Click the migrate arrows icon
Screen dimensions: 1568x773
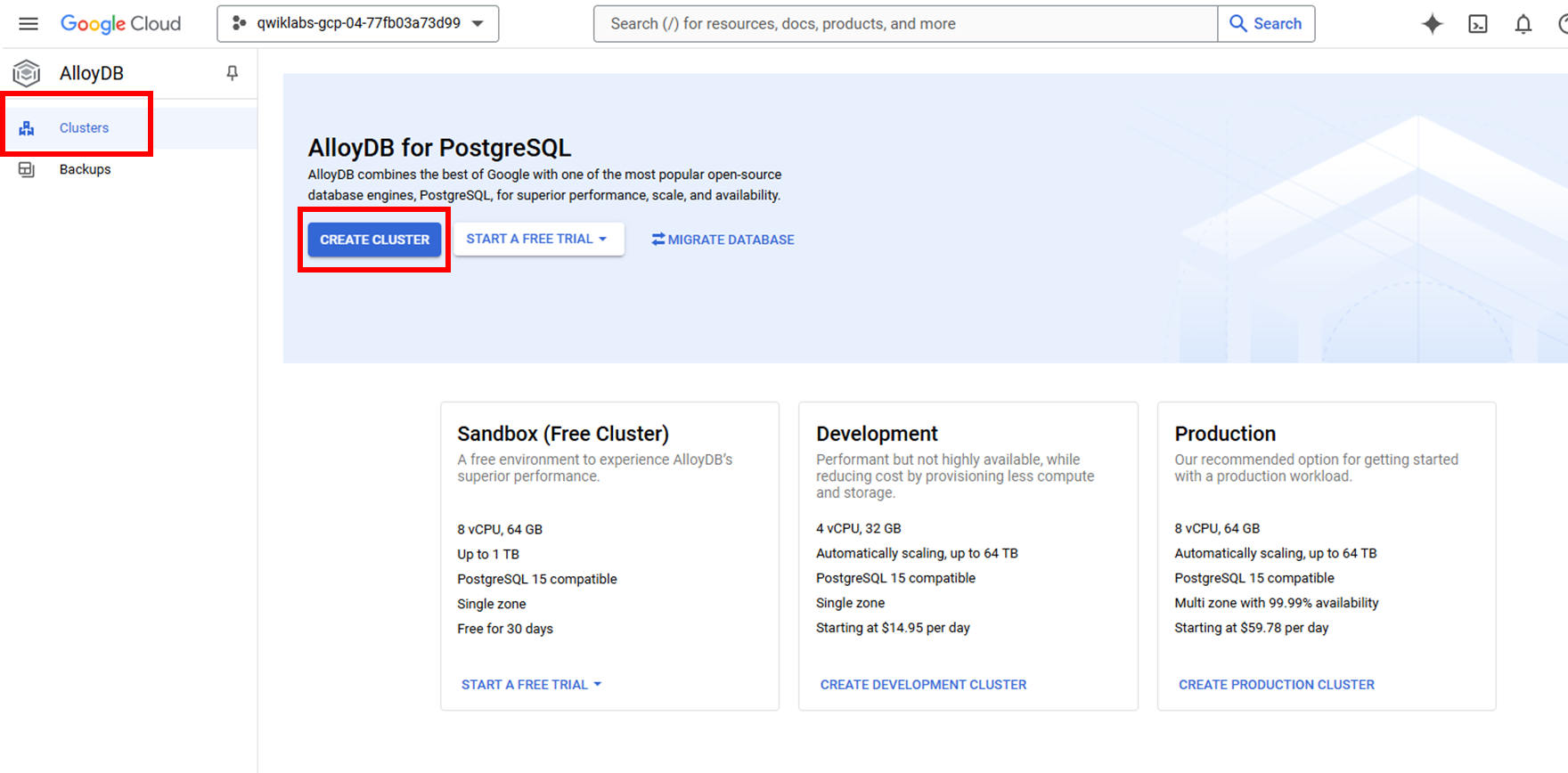click(658, 240)
